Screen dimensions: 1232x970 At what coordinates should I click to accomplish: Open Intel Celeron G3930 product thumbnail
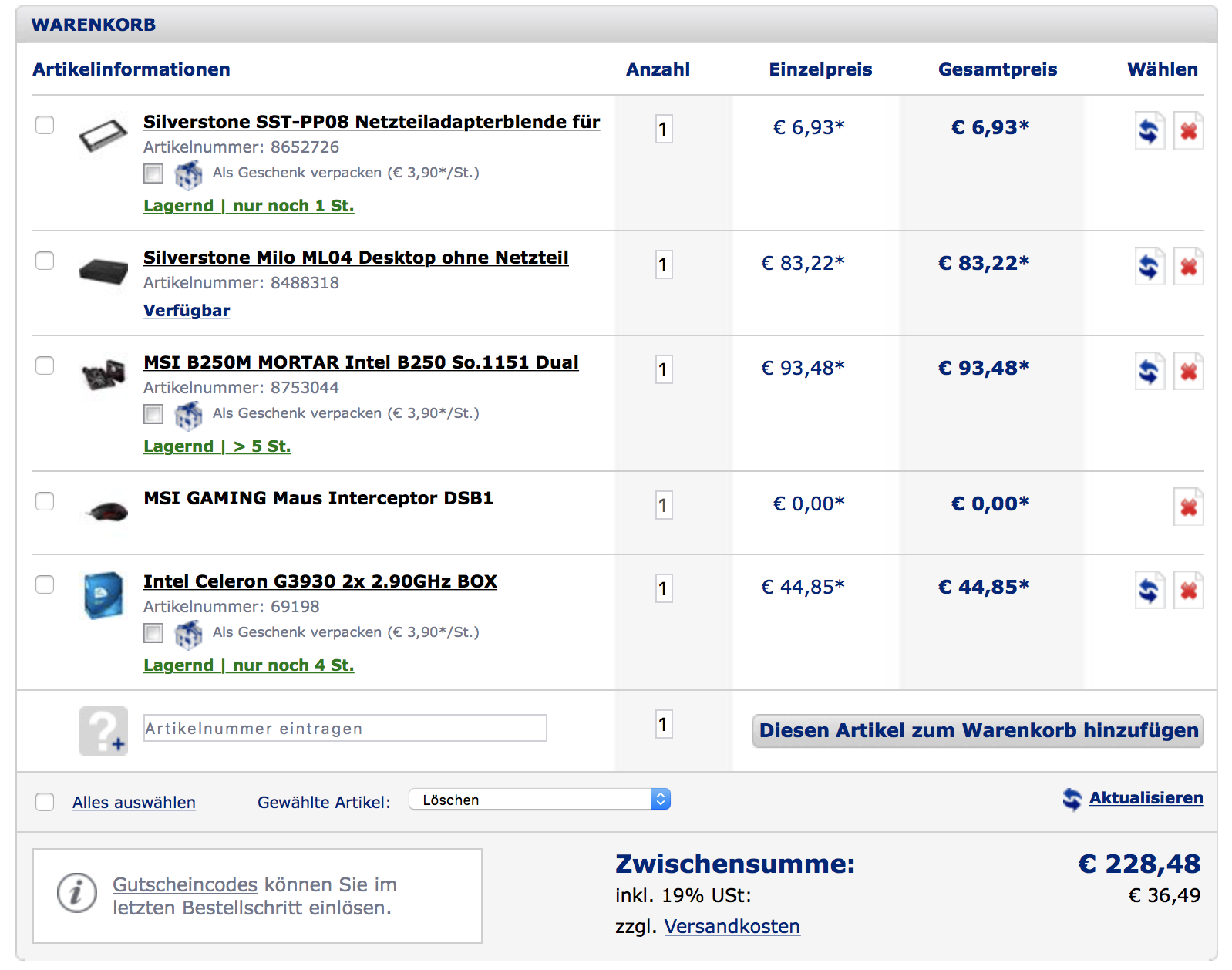[103, 594]
